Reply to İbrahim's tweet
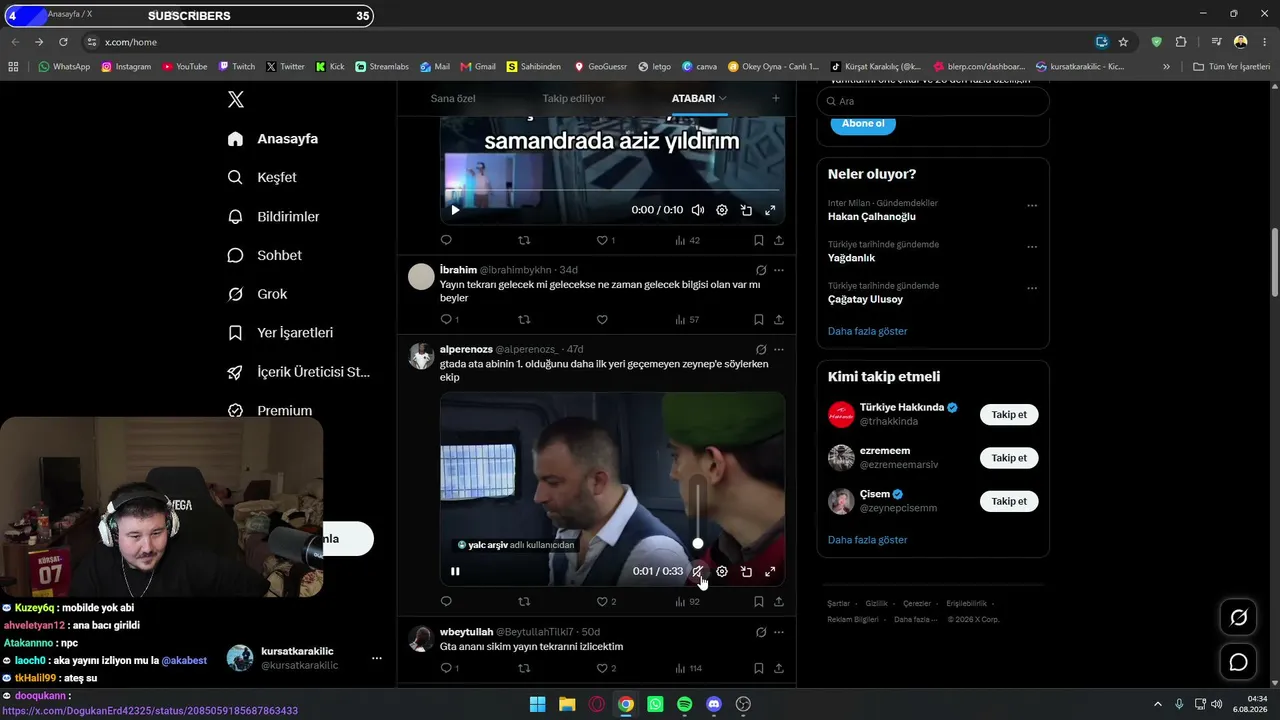Viewport: 1280px width, 720px height. click(x=446, y=320)
